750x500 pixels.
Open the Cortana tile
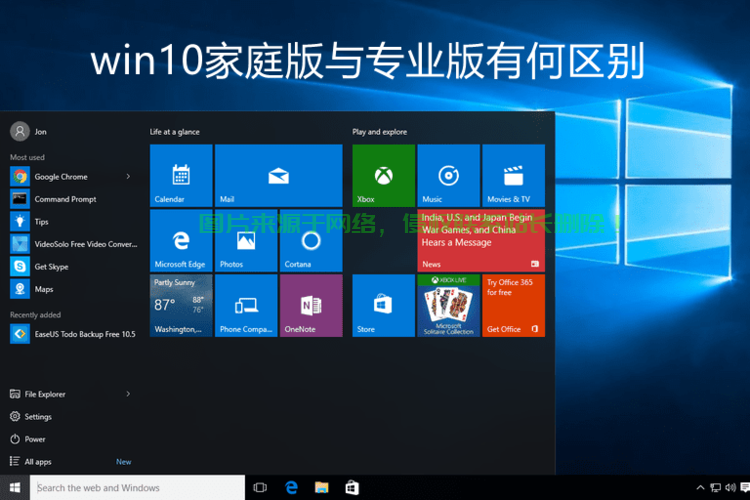(311, 241)
